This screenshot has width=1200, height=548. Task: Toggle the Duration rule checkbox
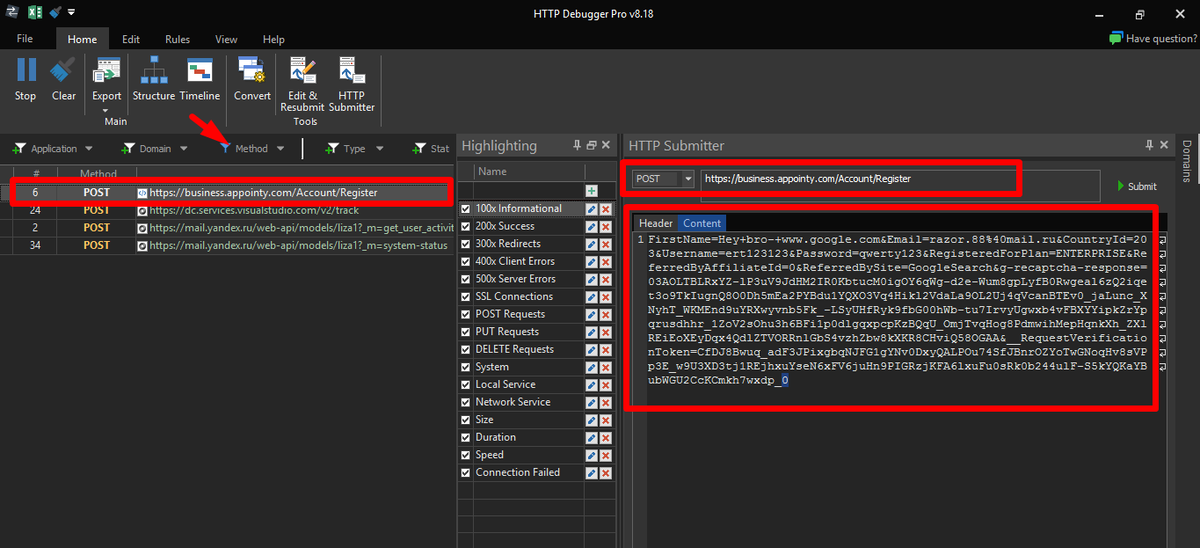(466, 437)
